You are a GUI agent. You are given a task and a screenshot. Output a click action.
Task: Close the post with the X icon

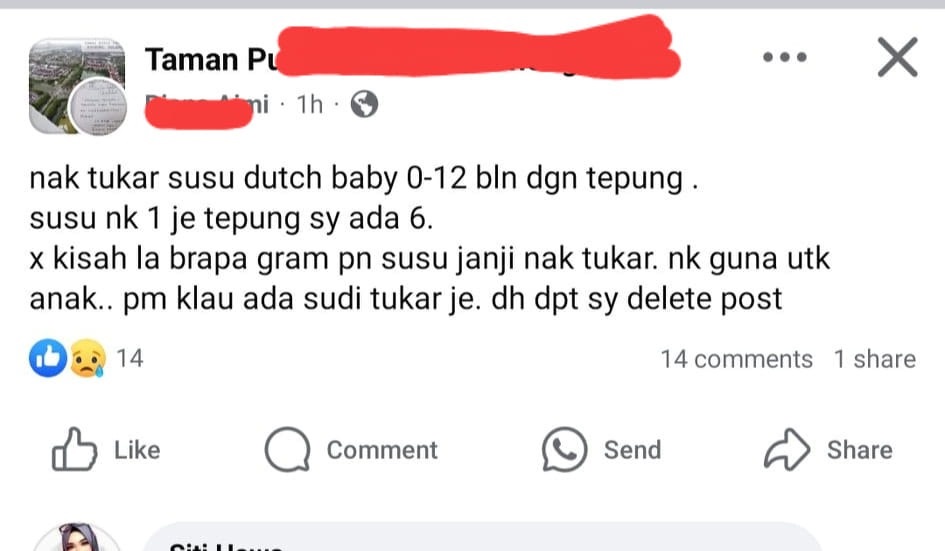(897, 57)
